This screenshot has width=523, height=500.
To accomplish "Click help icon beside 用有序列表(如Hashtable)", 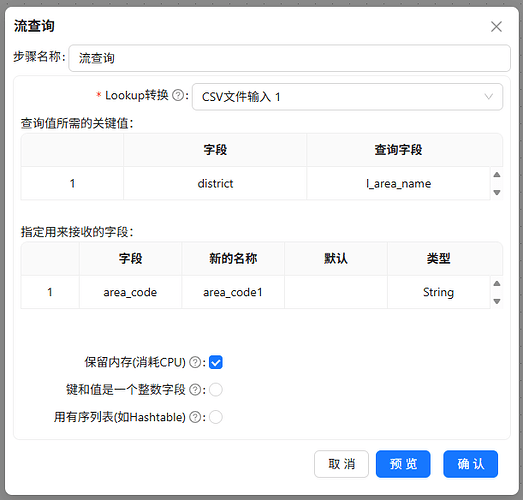I will [195, 417].
